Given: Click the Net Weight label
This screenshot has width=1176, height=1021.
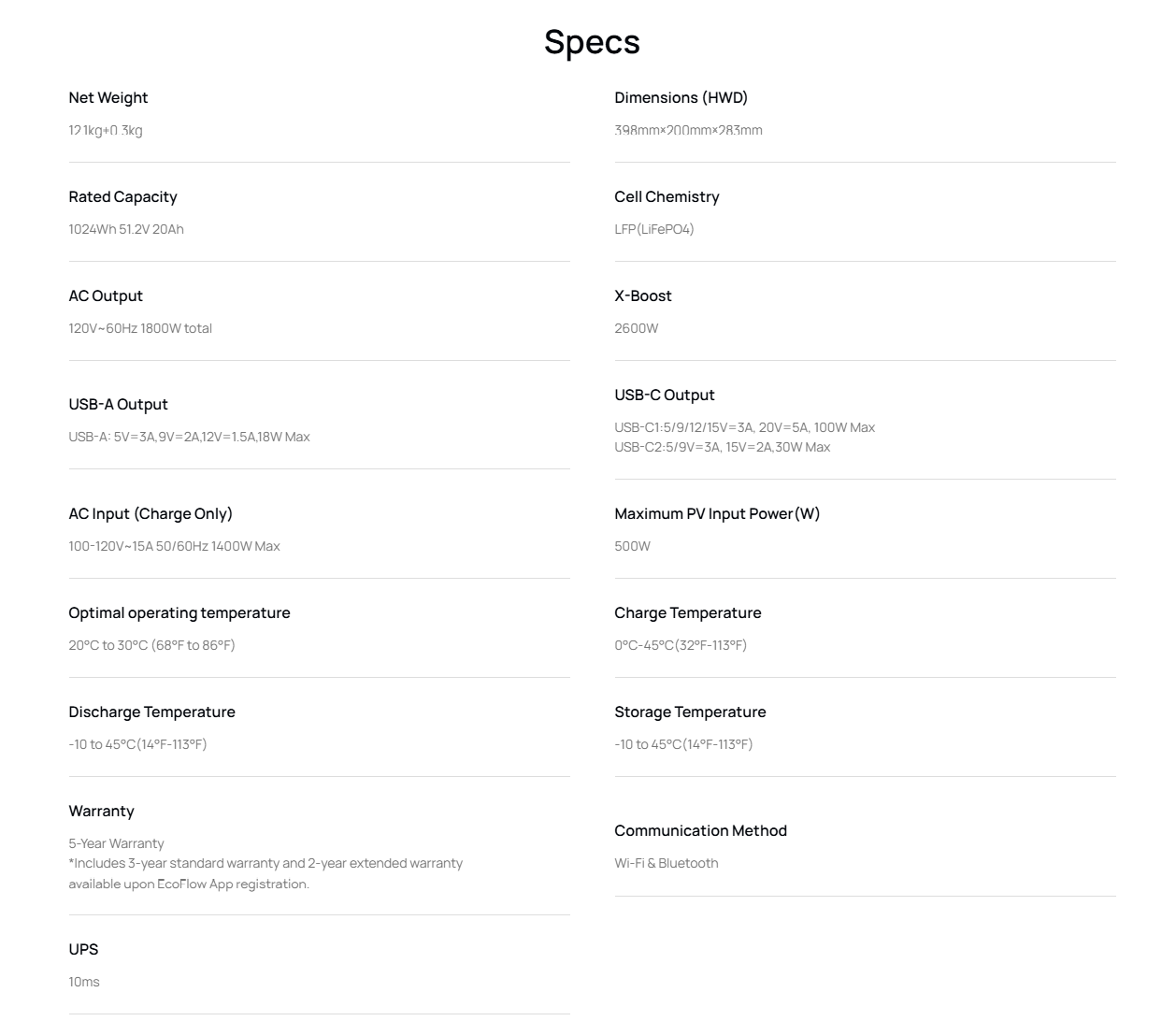Looking at the screenshot, I should point(108,98).
